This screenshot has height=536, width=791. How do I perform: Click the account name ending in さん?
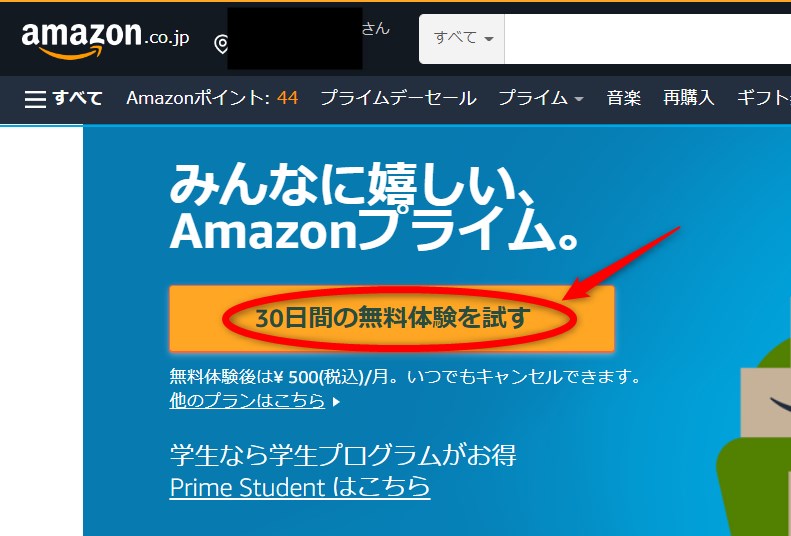[375, 28]
